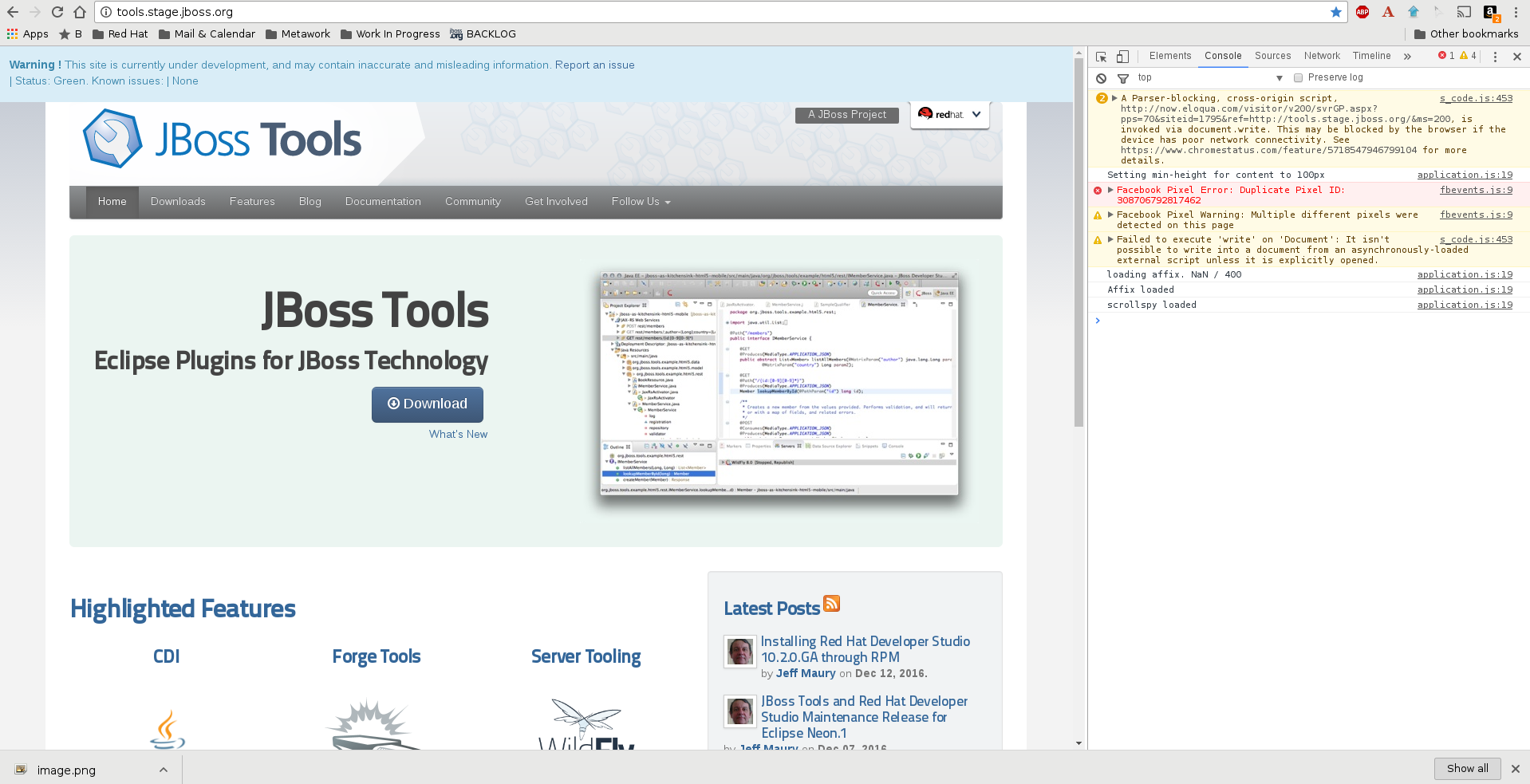Select the Console tab
The image size is (1530, 784).
1223,56
